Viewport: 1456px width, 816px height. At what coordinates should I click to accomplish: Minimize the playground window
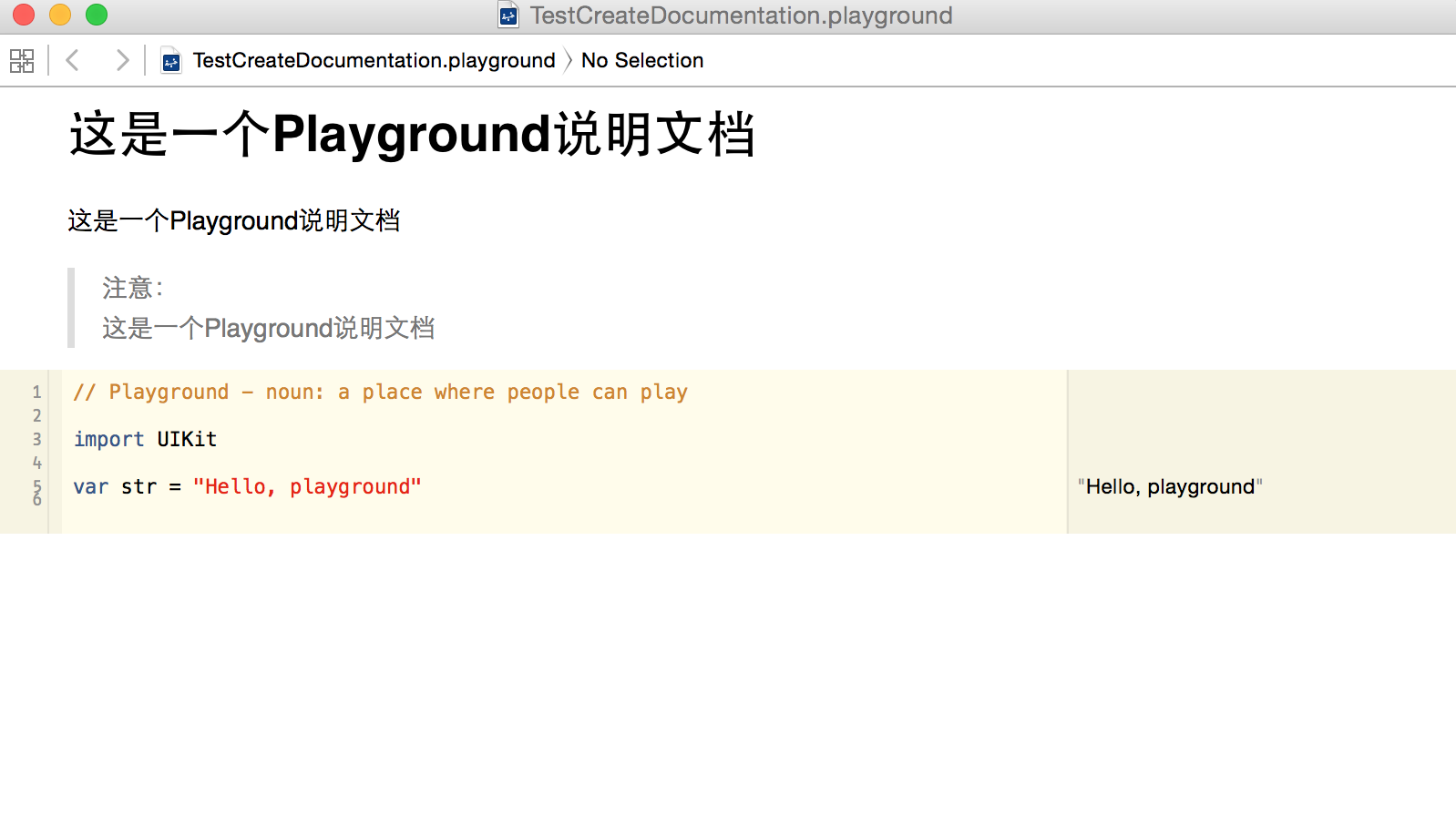(60, 15)
